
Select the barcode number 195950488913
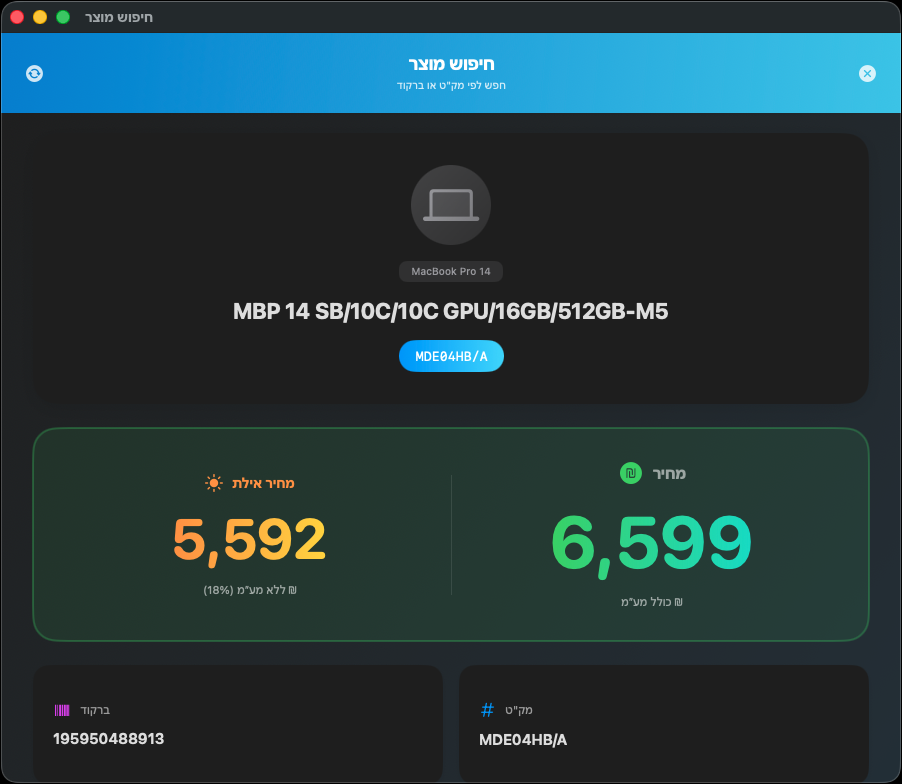pos(109,739)
